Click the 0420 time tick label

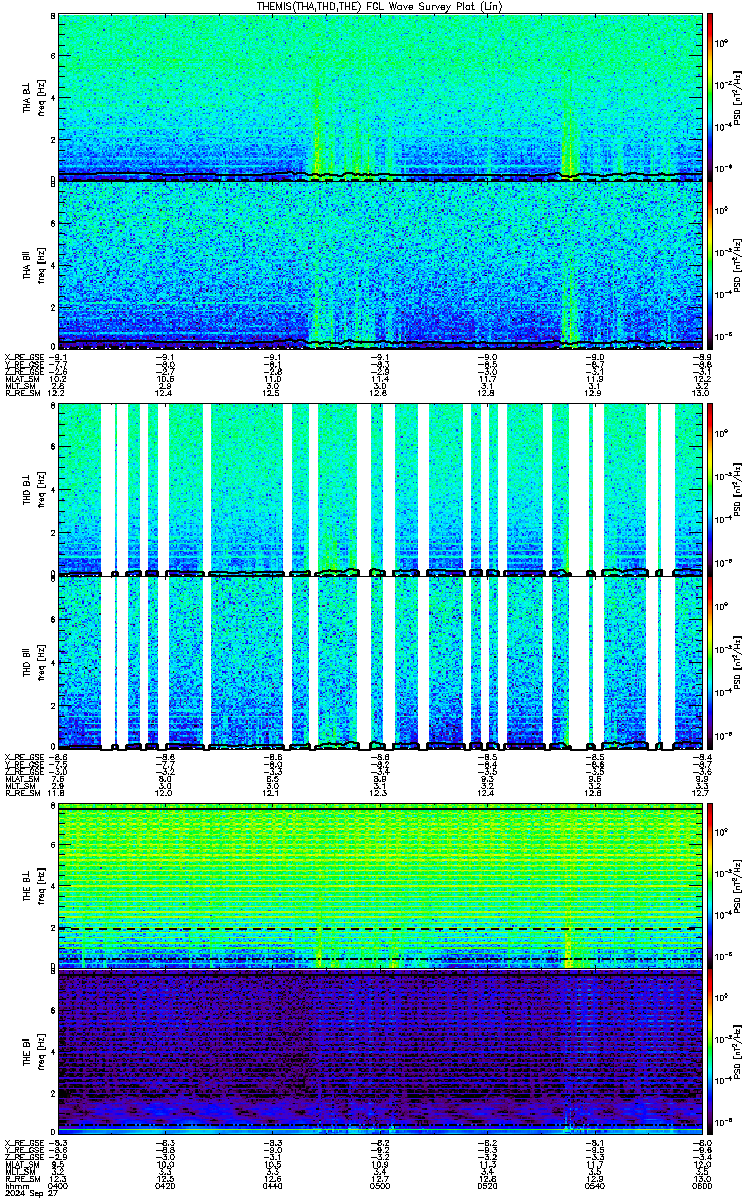pyautogui.click(x=166, y=1186)
